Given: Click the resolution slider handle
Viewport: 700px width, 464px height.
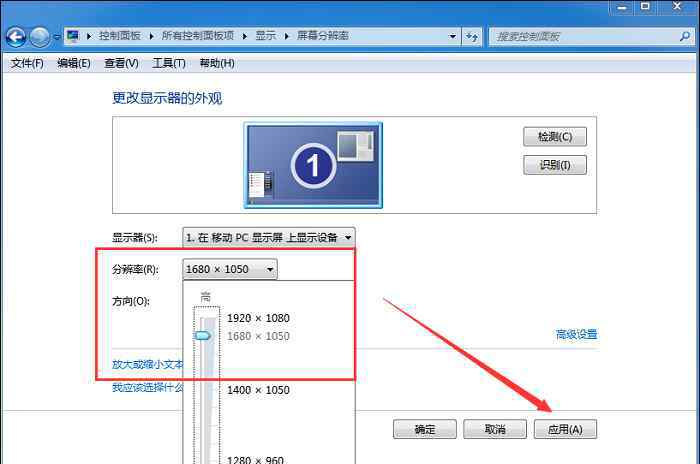Looking at the screenshot, I should point(203,336).
